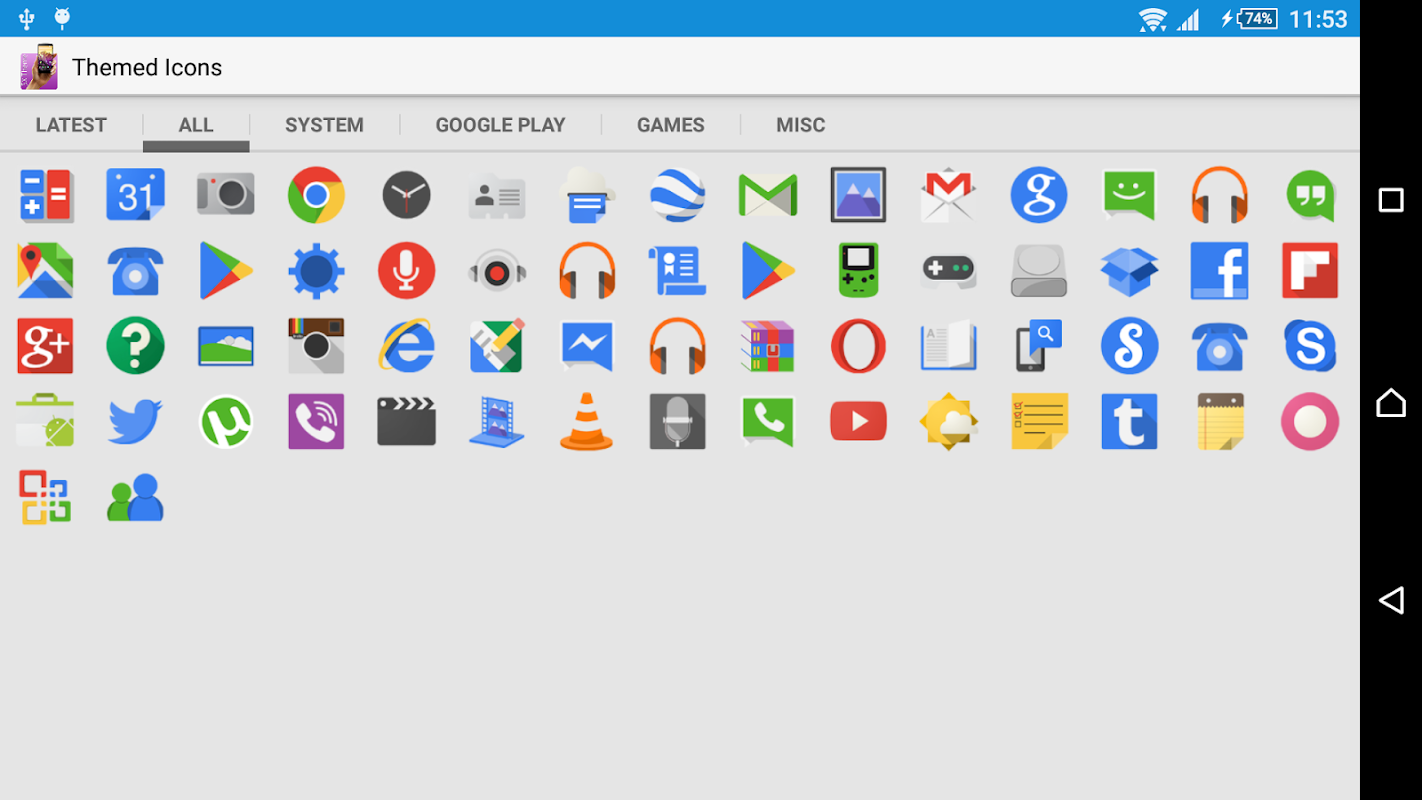Select the Facebook icon
This screenshot has width=1422, height=800.
tap(1220, 270)
